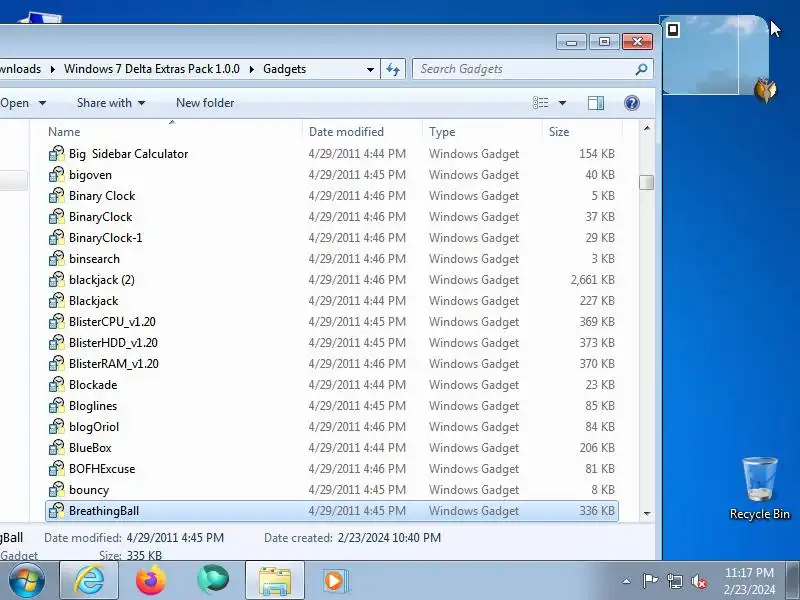Select the bigoven gadget file icon
The width and height of the screenshot is (800, 600).
[57, 174]
